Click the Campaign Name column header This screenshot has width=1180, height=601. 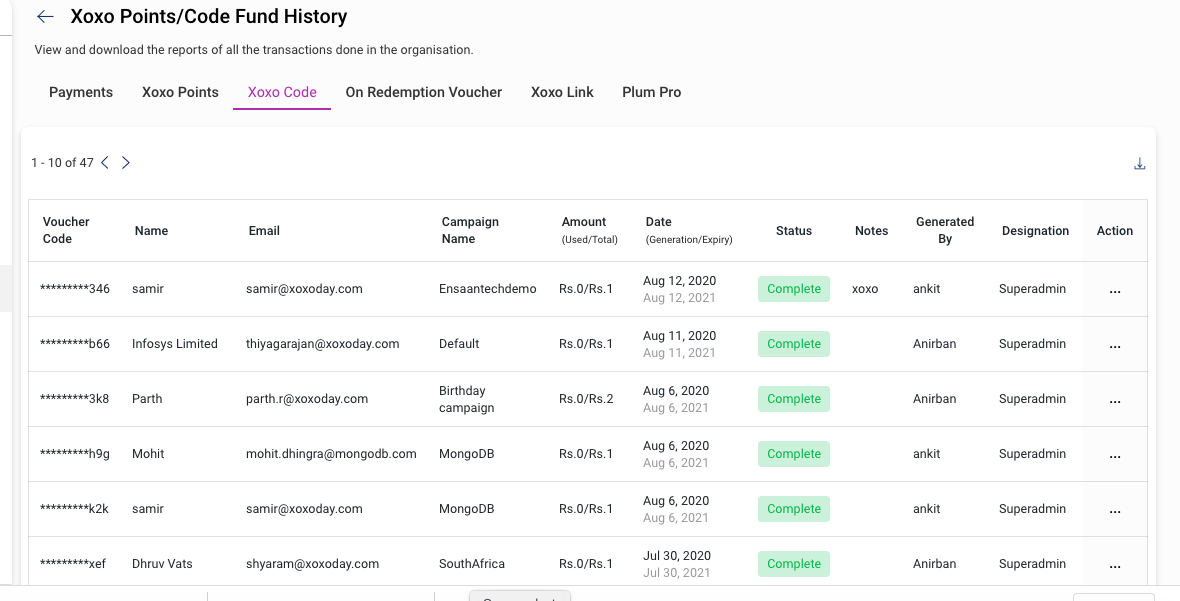(470, 230)
